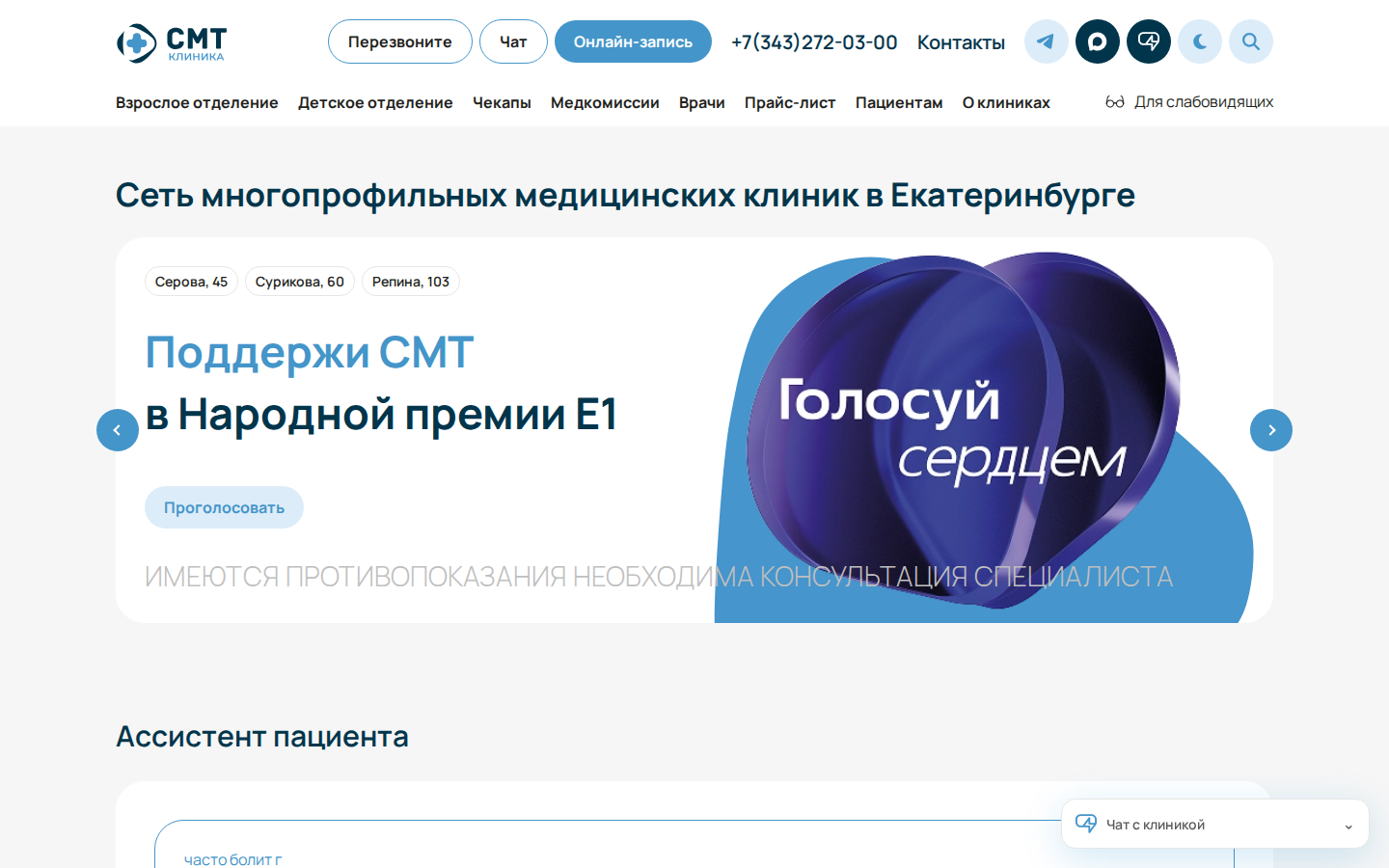Image resolution: width=1389 pixels, height=868 pixels.
Task: Open the О клиниках menu item
Action: pos(1006,102)
